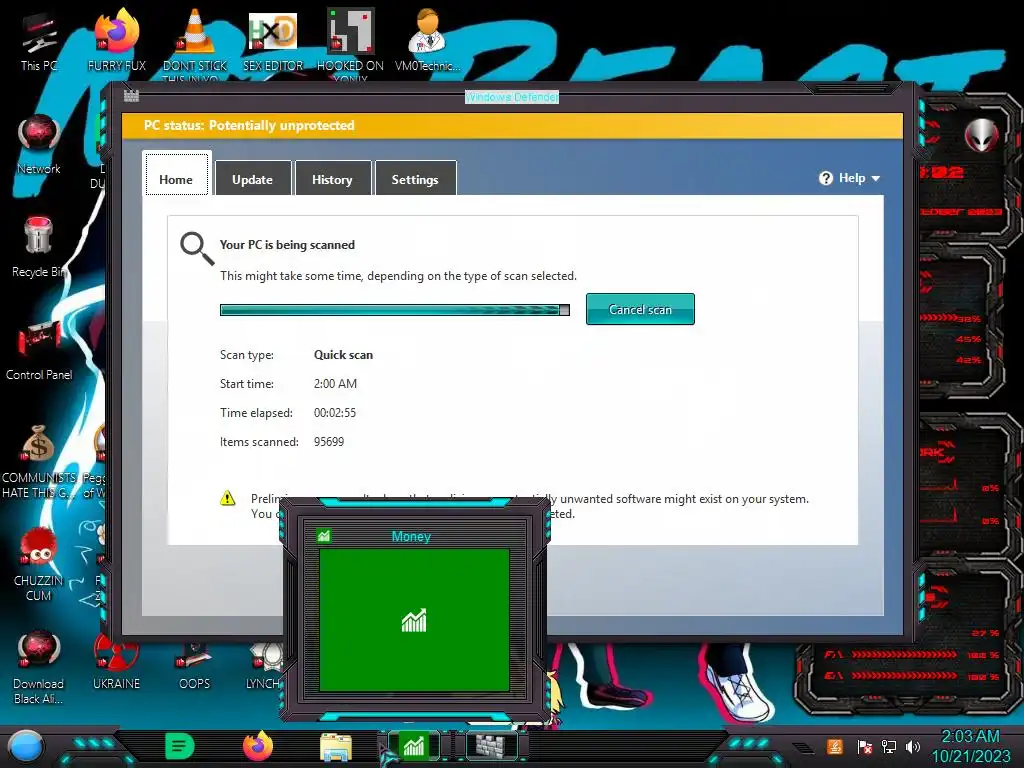Click the 2:00 AM start time value
Screen dimensions: 1024x768
click(335, 384)
